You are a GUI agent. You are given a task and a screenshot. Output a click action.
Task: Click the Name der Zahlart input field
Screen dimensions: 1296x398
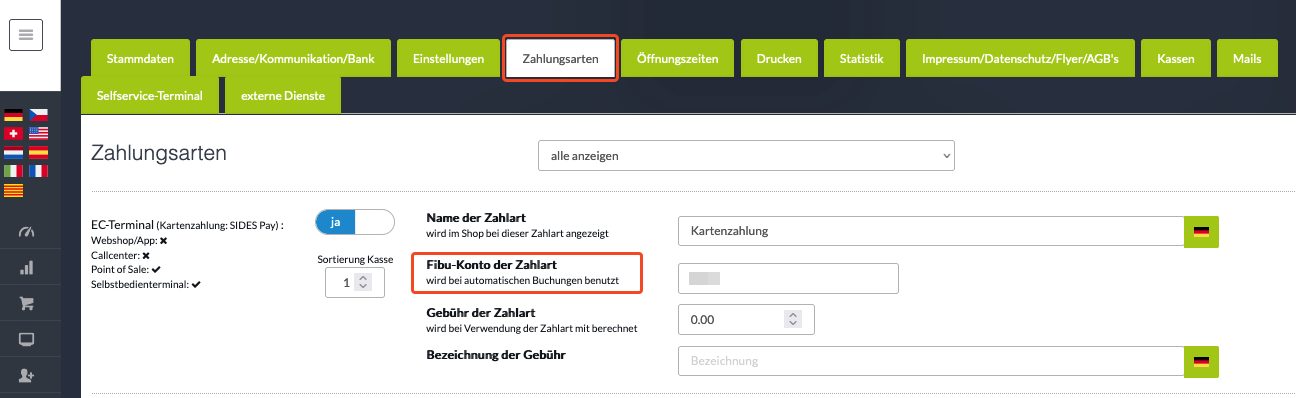931,231
